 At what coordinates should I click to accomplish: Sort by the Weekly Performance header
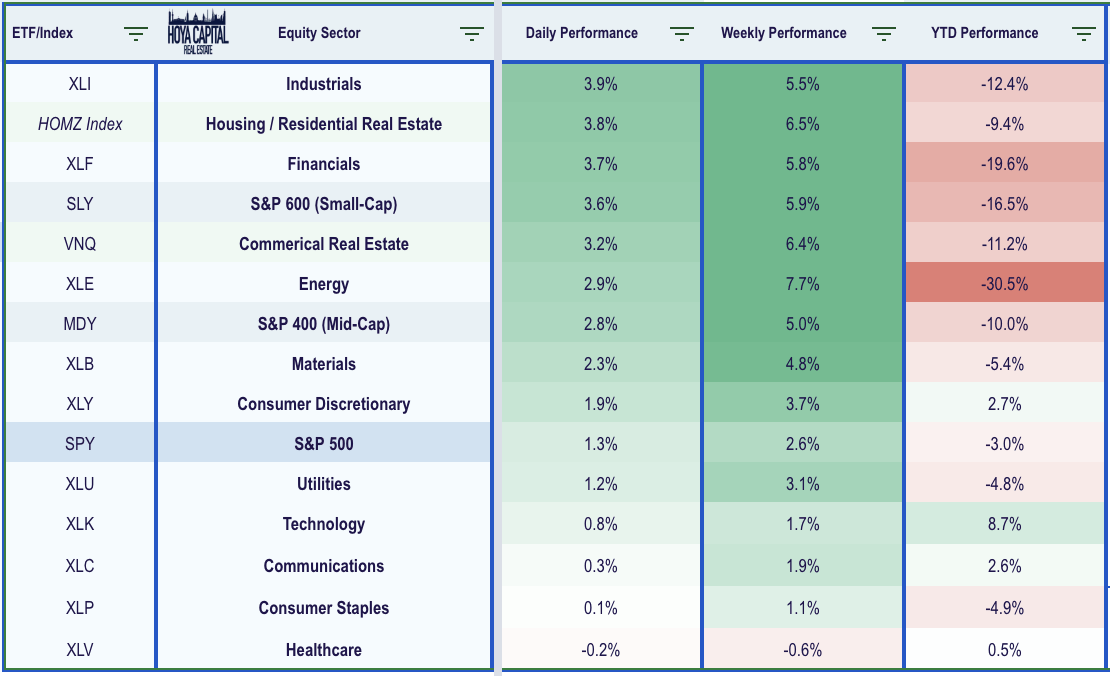coord(785,33)
